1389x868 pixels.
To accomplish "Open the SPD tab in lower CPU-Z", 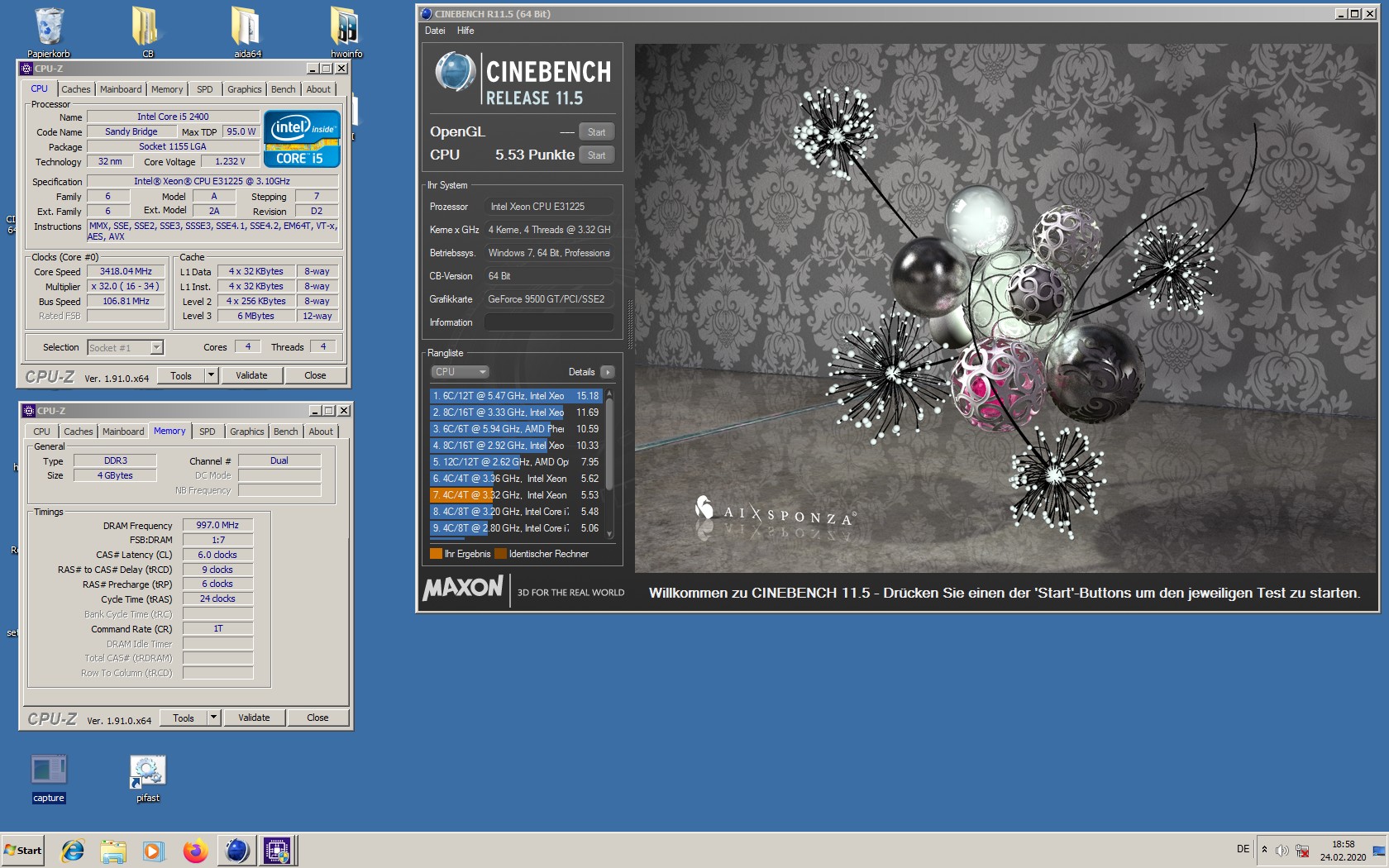I will 208,432.
